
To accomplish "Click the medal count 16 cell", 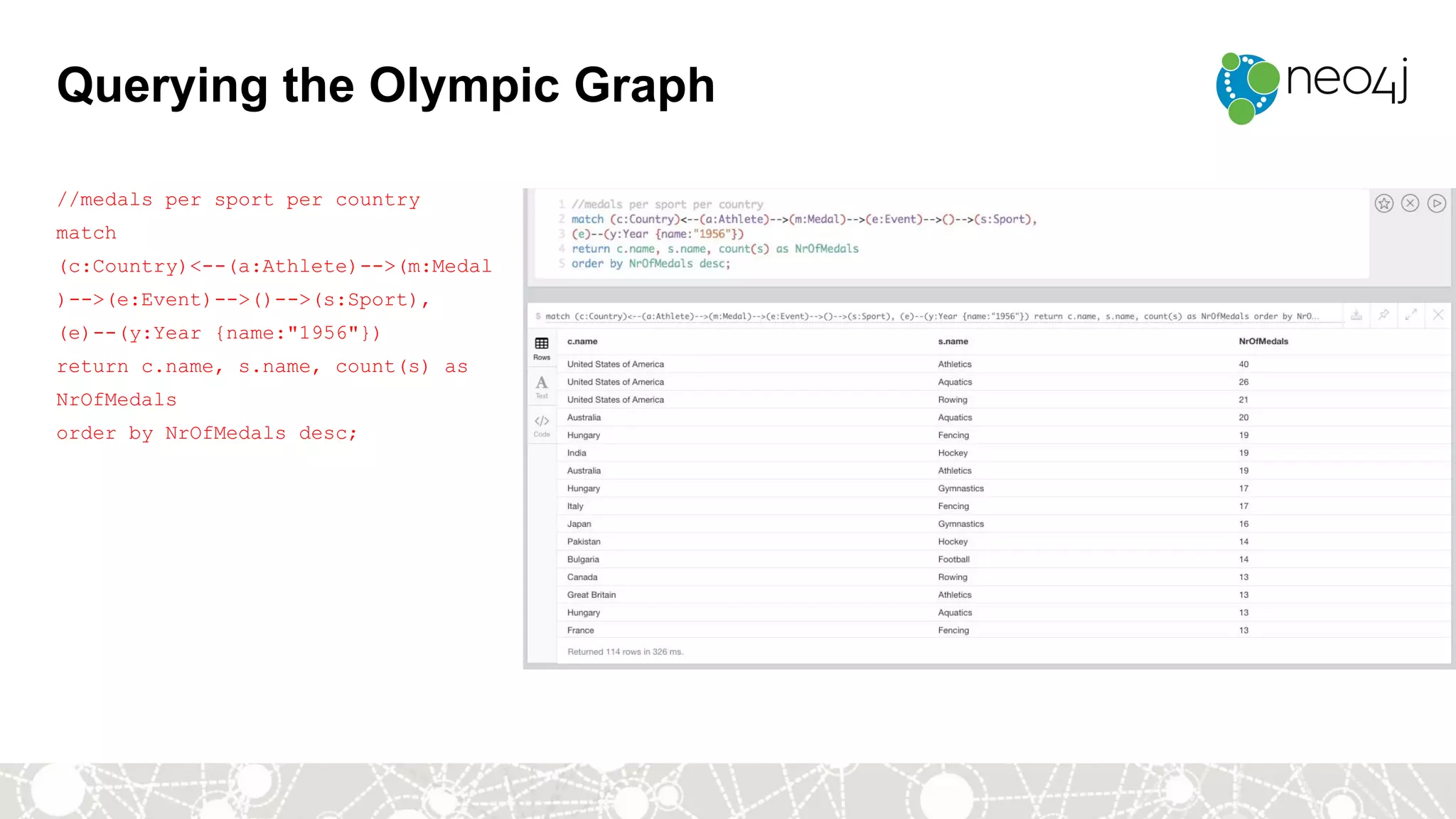I will click(x=1243, y=524).
